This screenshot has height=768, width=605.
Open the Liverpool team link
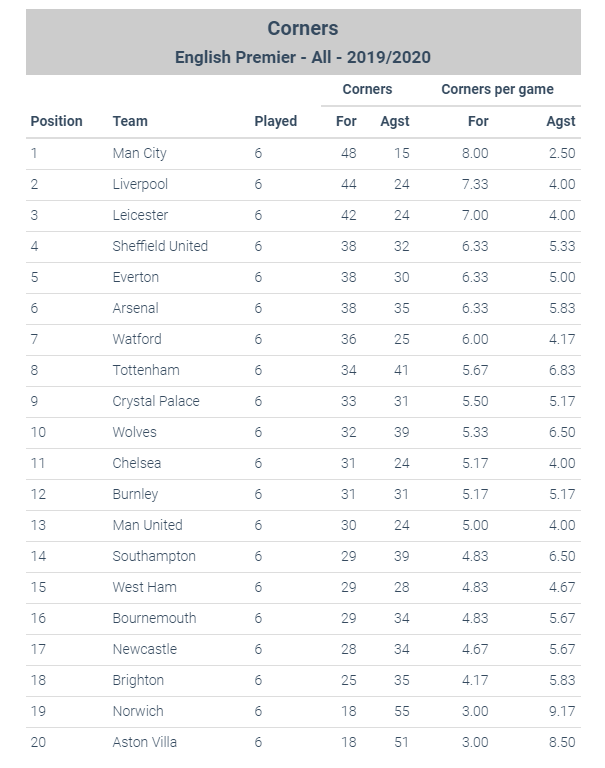pos(140,184)
